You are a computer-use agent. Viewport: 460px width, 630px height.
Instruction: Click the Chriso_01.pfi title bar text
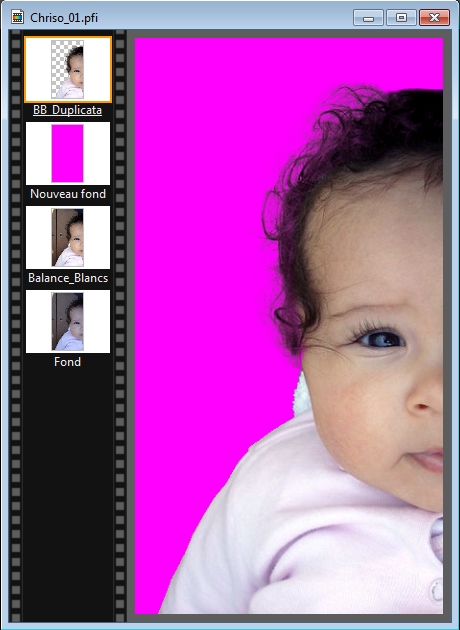(64, 18)
